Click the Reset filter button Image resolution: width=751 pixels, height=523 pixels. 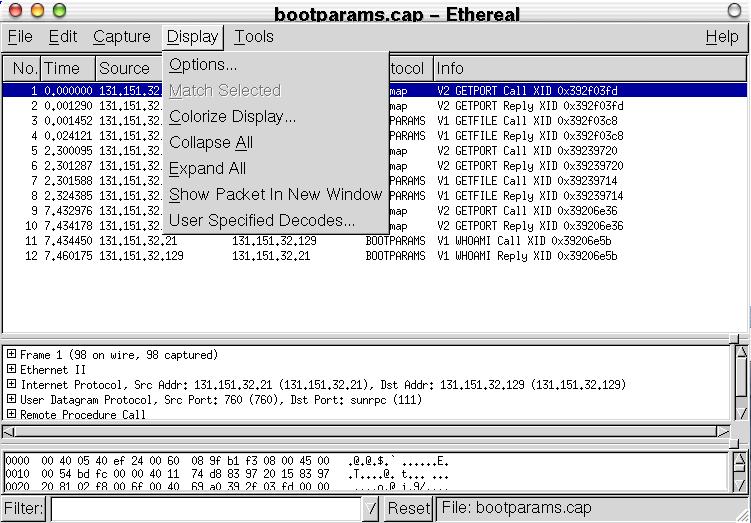pyautogui.click(x=408, y=508)
